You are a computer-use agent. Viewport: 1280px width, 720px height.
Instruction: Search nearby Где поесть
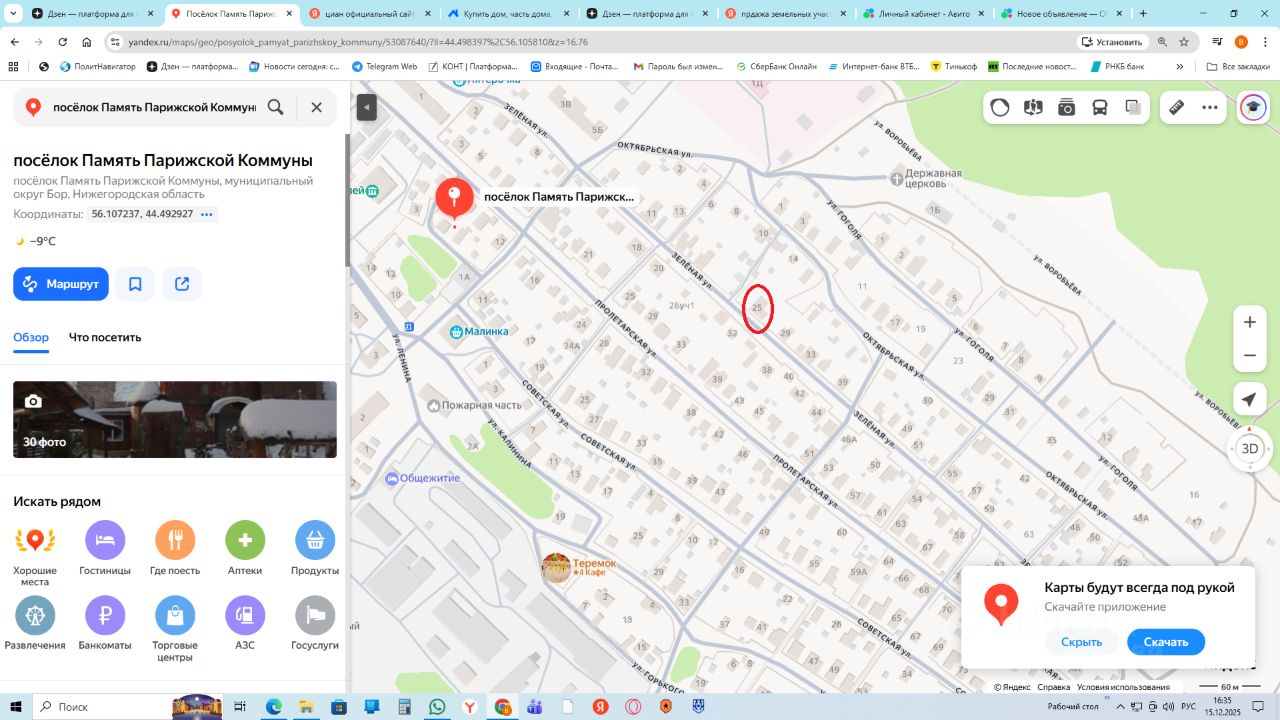click(175, 550)
